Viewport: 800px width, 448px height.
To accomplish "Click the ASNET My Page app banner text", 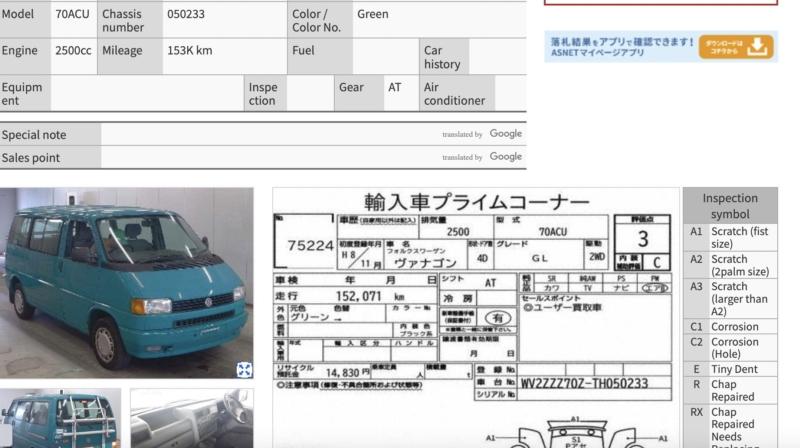I will point(621,46).
